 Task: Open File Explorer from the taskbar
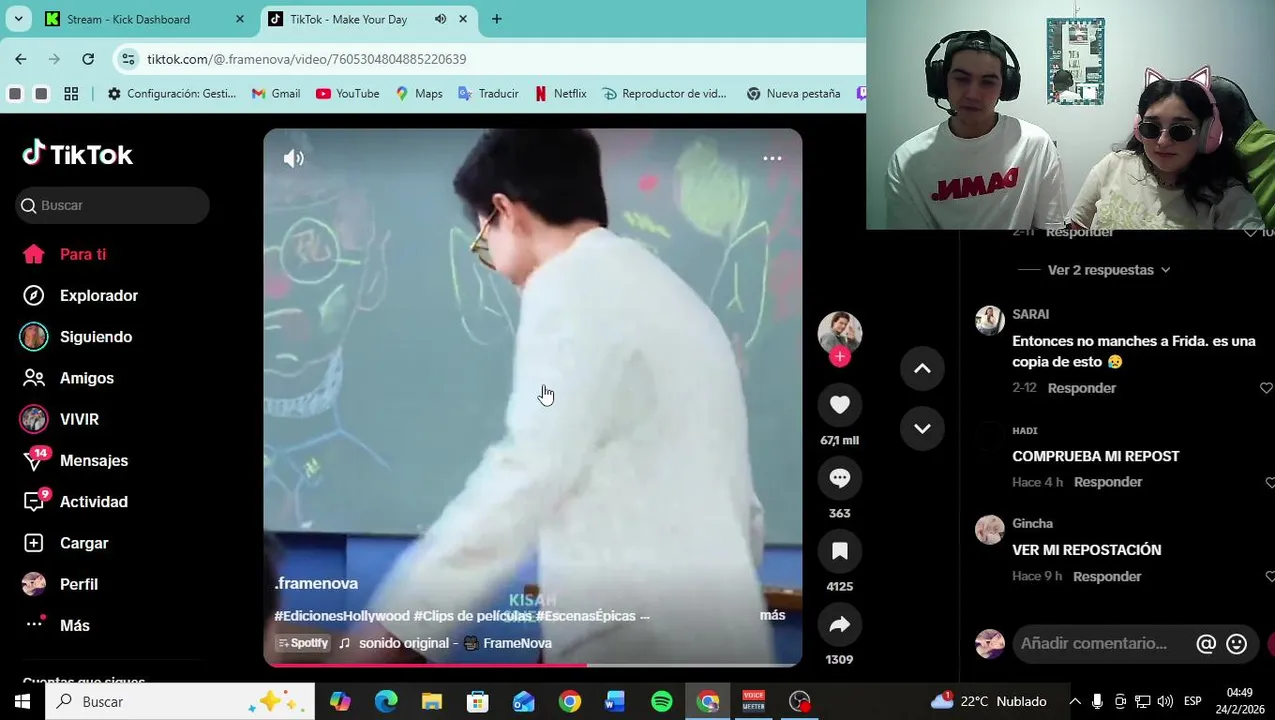pos(431,702)
